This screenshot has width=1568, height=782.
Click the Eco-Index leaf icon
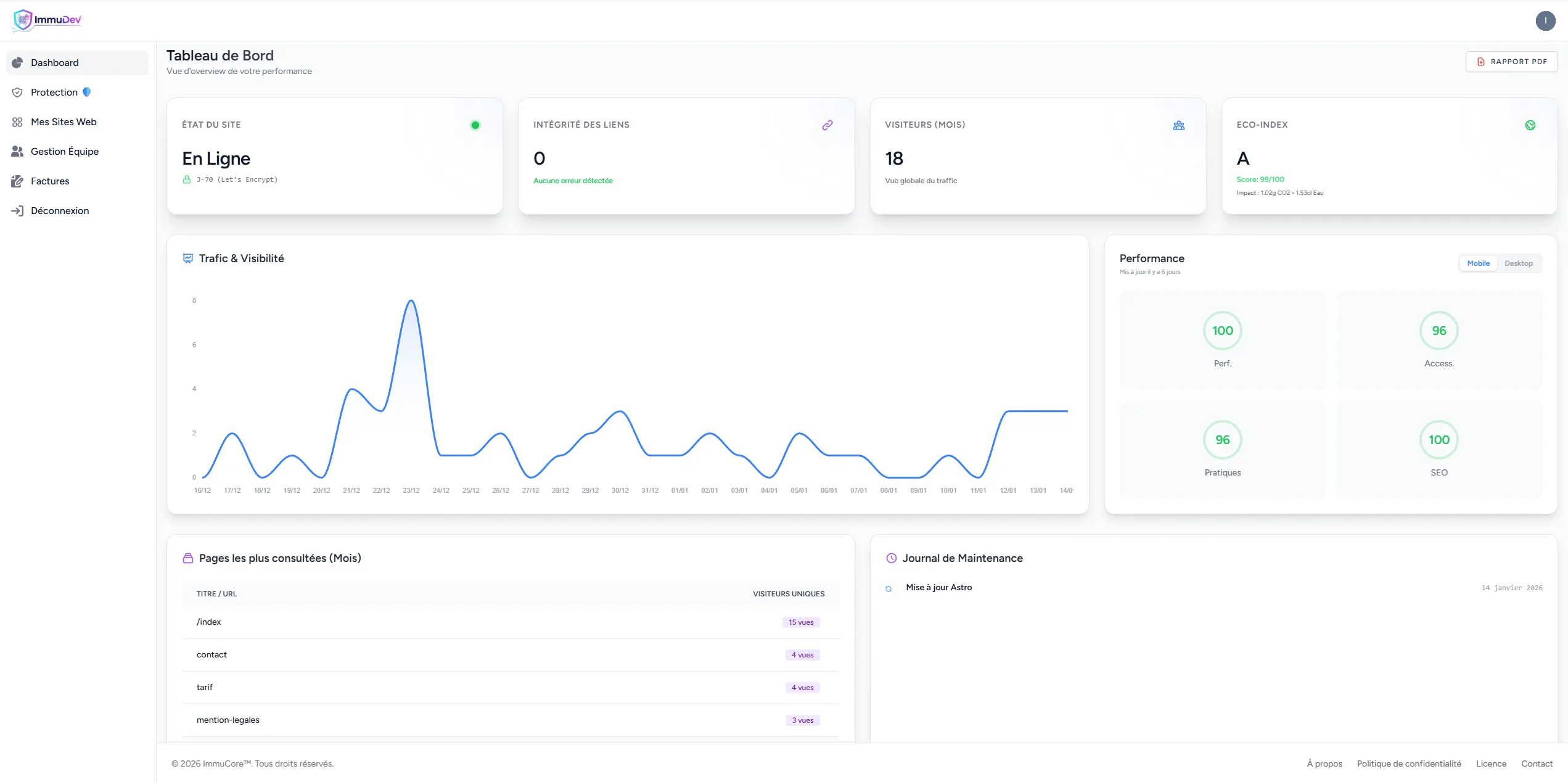[1531, 125]
